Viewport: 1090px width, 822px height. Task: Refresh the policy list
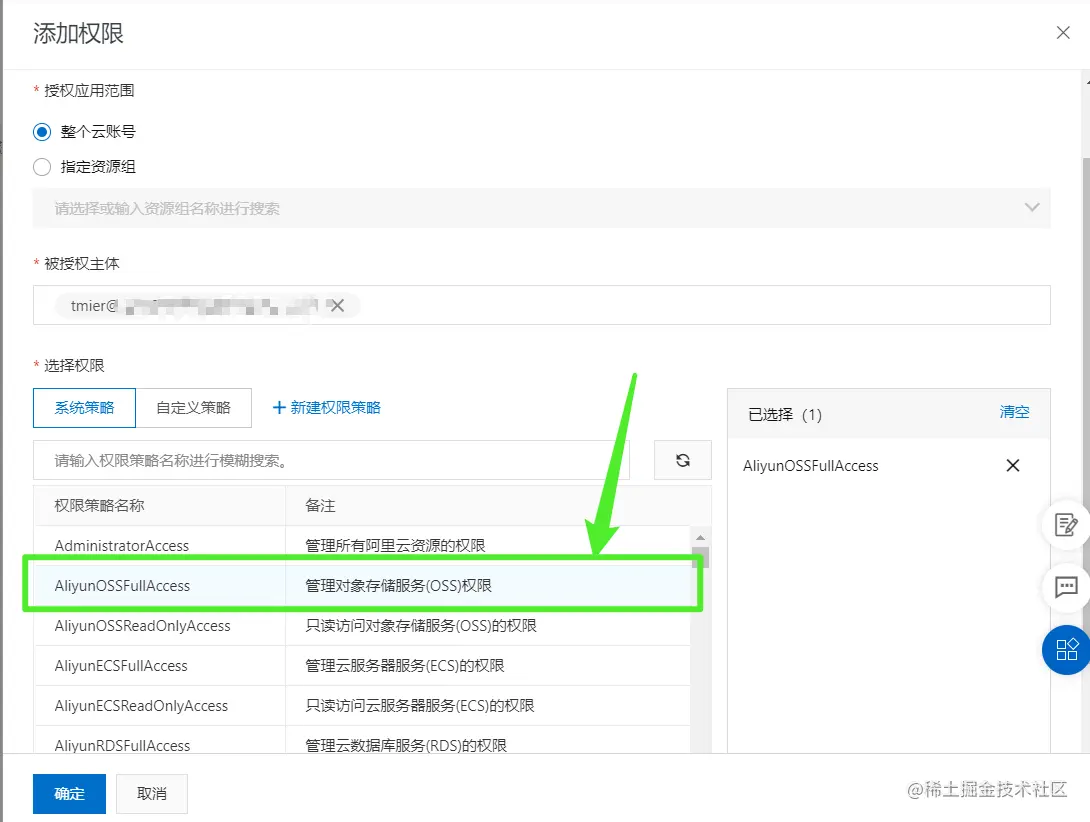683,460
